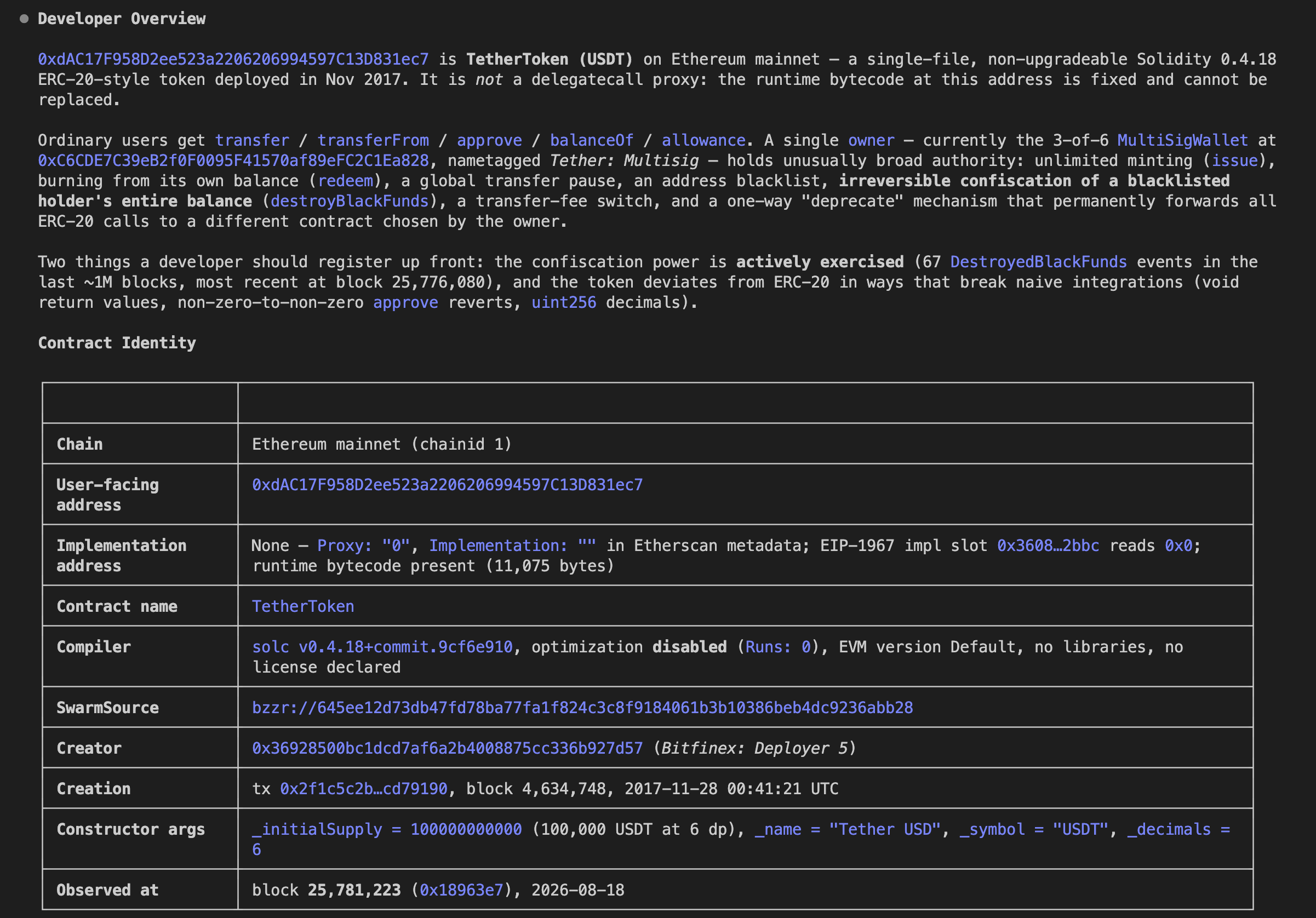Open the user-facing address link in the table

(x=448, y=485)
